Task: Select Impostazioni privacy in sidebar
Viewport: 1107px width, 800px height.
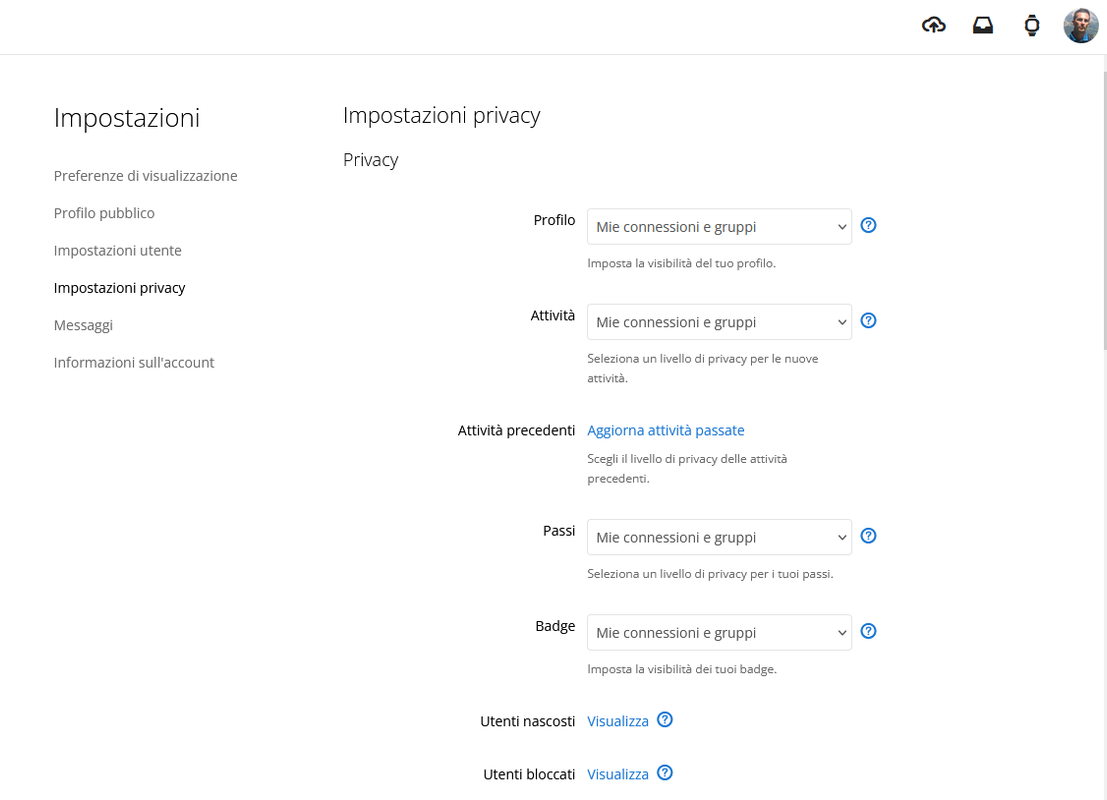Action: tap(119, 288)
